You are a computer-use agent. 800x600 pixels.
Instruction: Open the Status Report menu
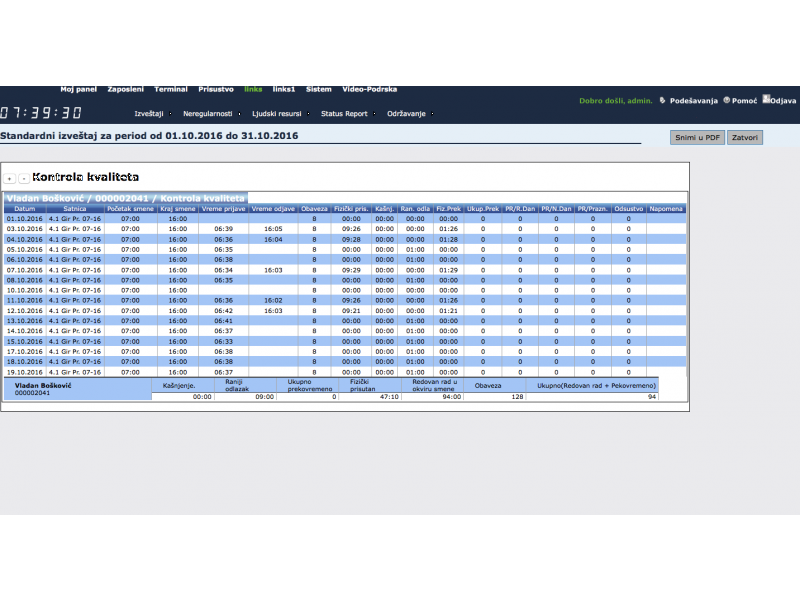point(344,114)
